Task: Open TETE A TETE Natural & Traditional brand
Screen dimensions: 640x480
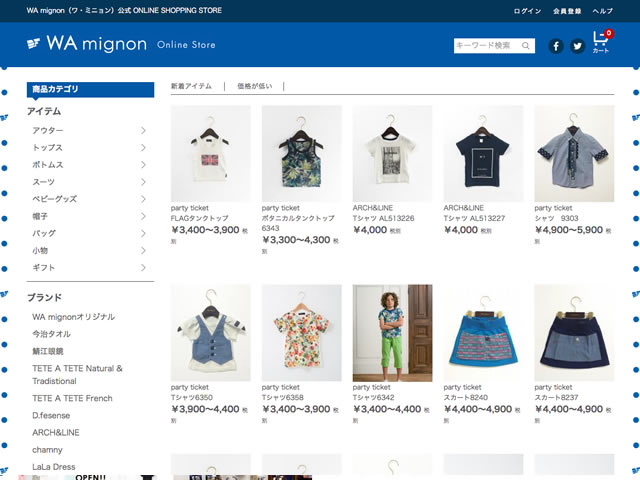Action: [78, 375]
